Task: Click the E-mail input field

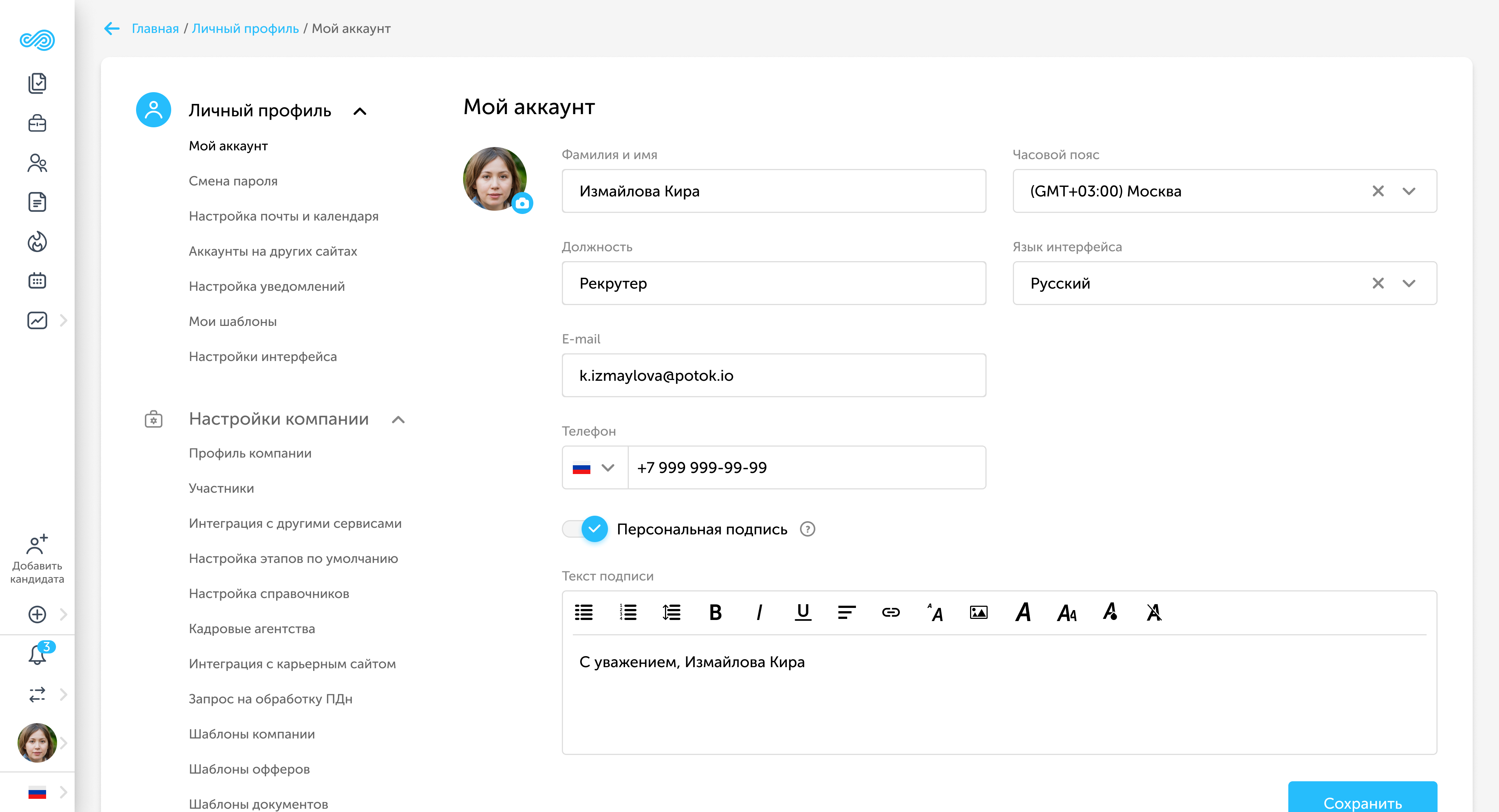Action: click(773, 375)
